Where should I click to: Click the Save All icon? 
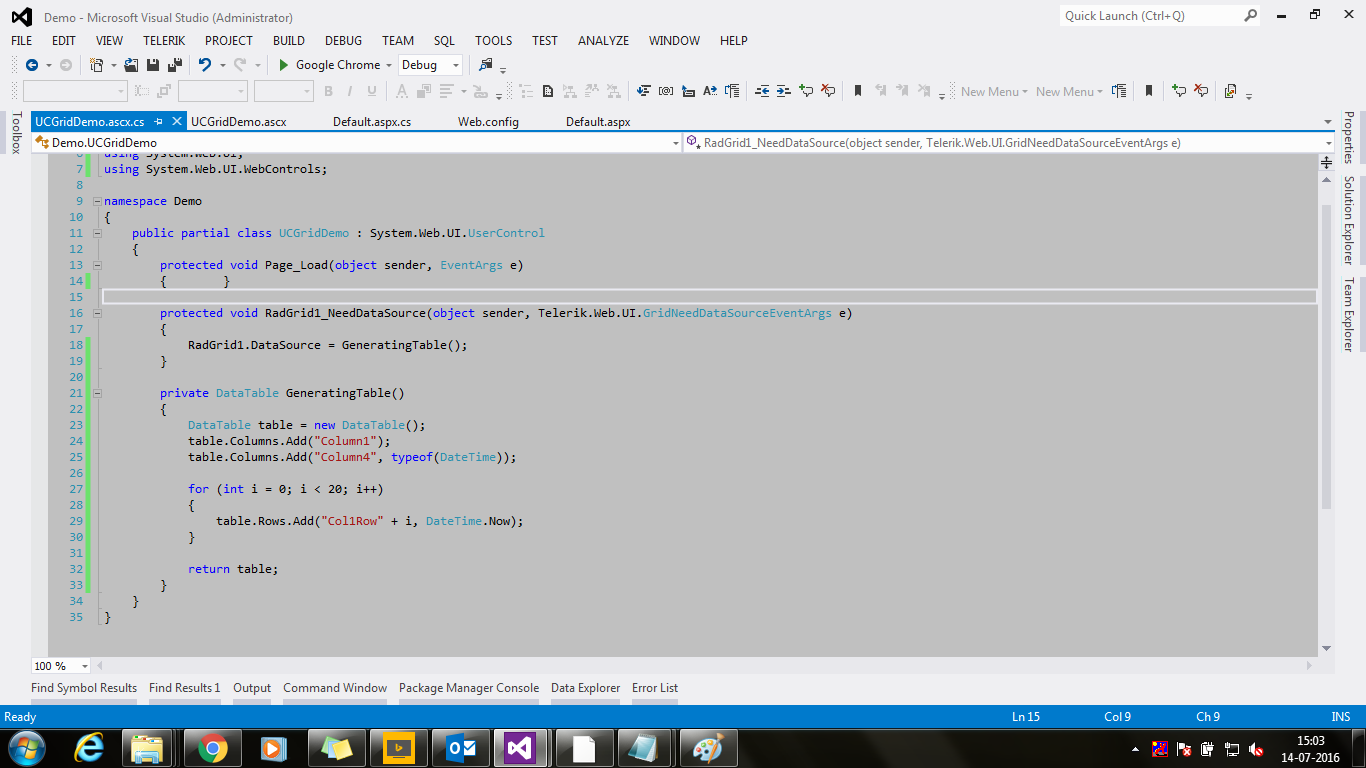pos(175,65)
